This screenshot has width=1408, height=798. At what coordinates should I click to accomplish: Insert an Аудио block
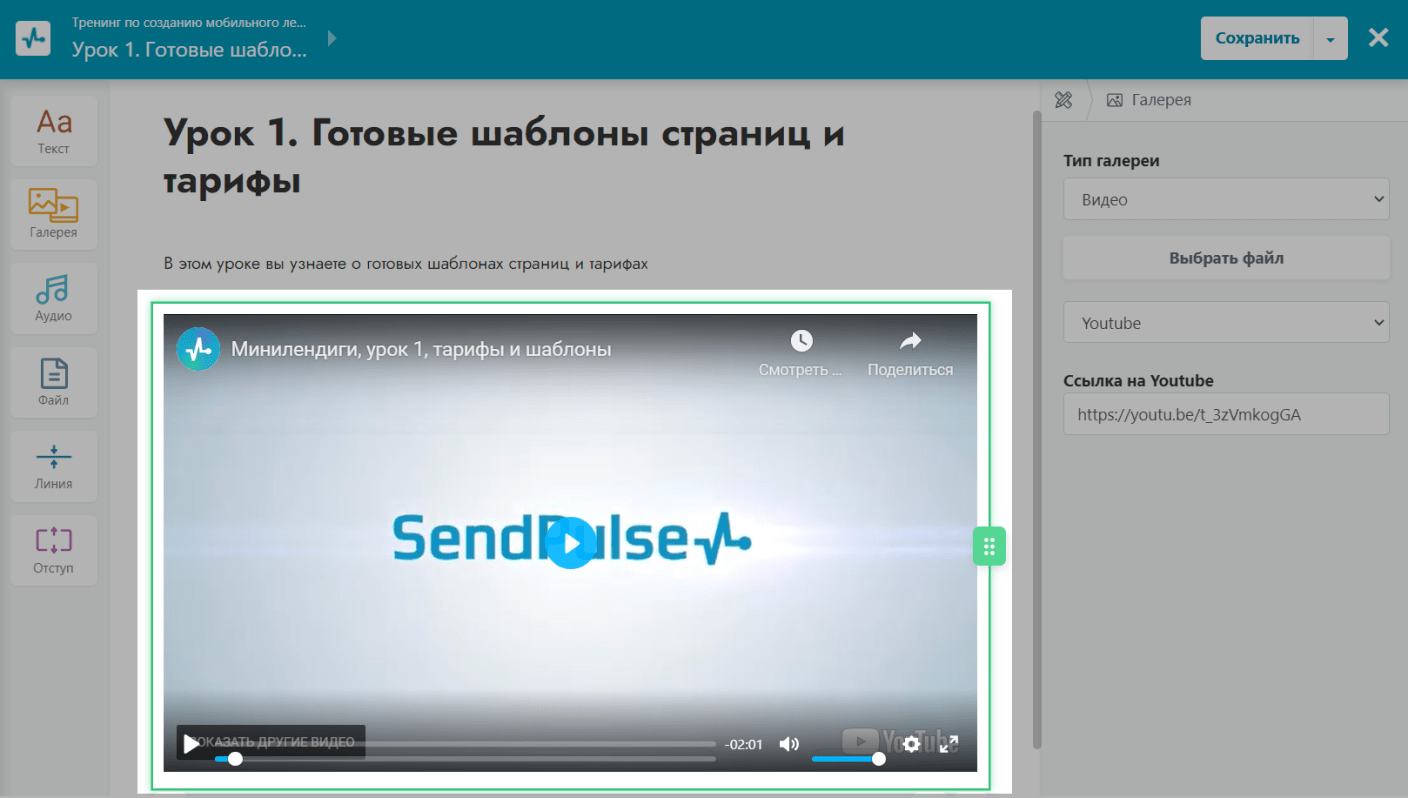pos(54,298)
